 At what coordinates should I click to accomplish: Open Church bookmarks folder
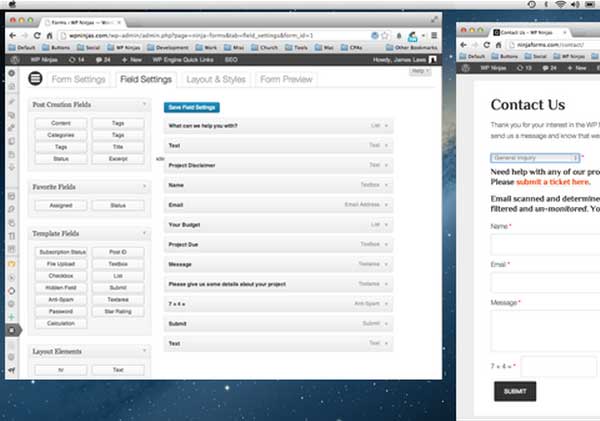pyautogui.click(x=265, y=47)
